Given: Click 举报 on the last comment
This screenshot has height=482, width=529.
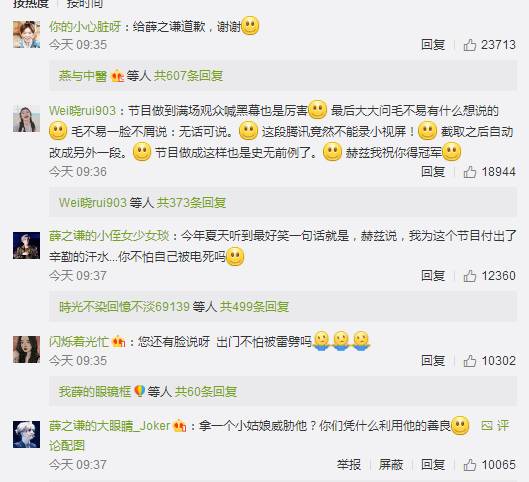Looking at the screenshot, I should [x=349, y=465].
